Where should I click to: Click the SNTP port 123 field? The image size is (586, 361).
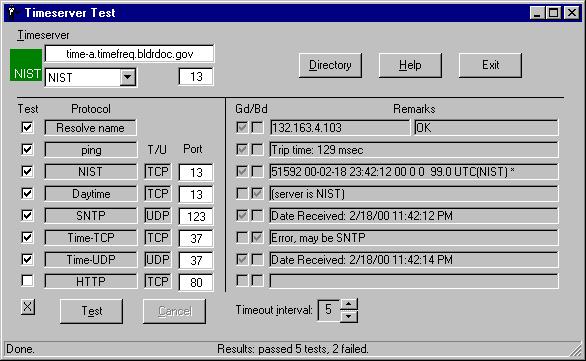click(x=196, y=216)
